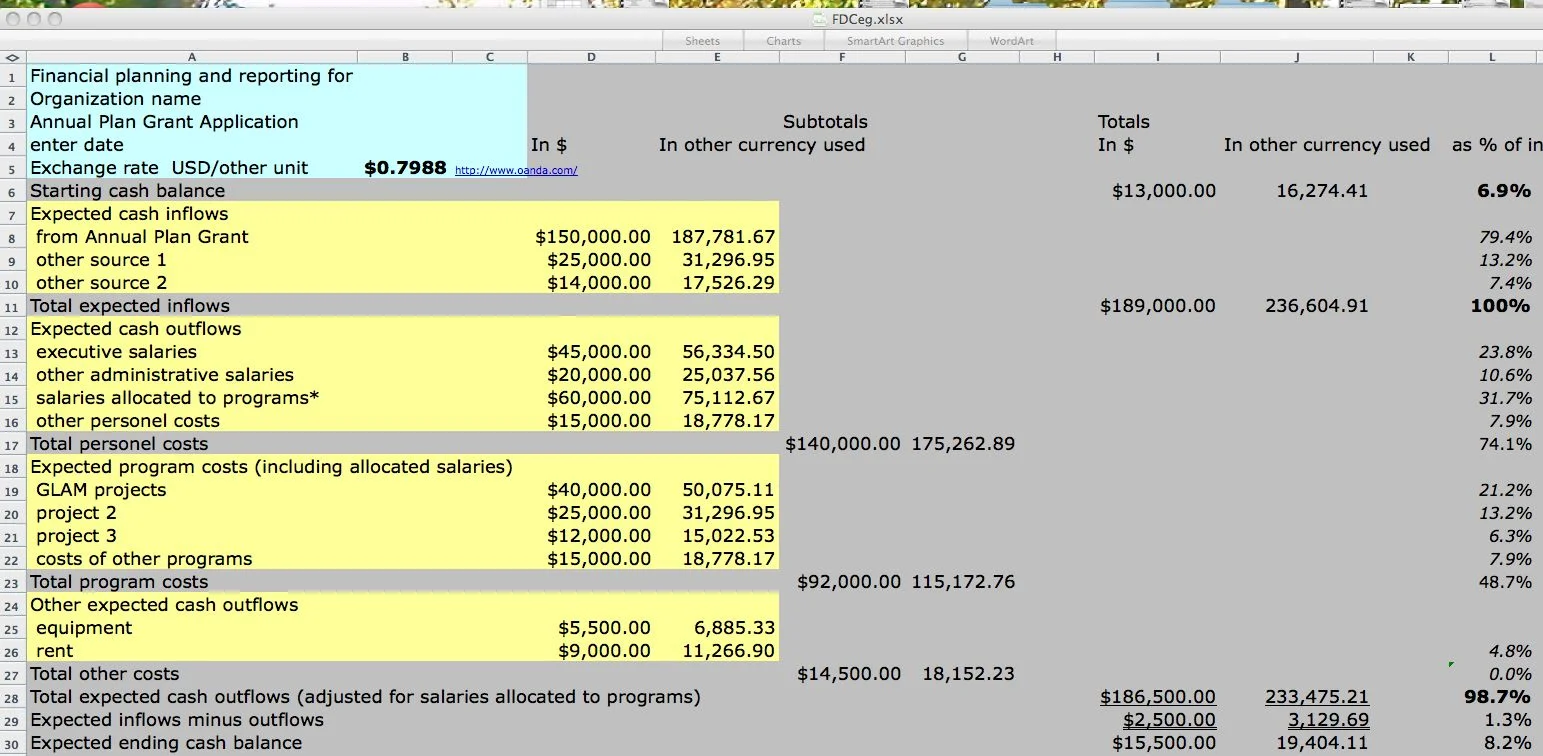Image resolution: width=1543 pixels, height=756 pixels.
Task: Follow the oanda.com hyperlink
Action: (516, 170)
